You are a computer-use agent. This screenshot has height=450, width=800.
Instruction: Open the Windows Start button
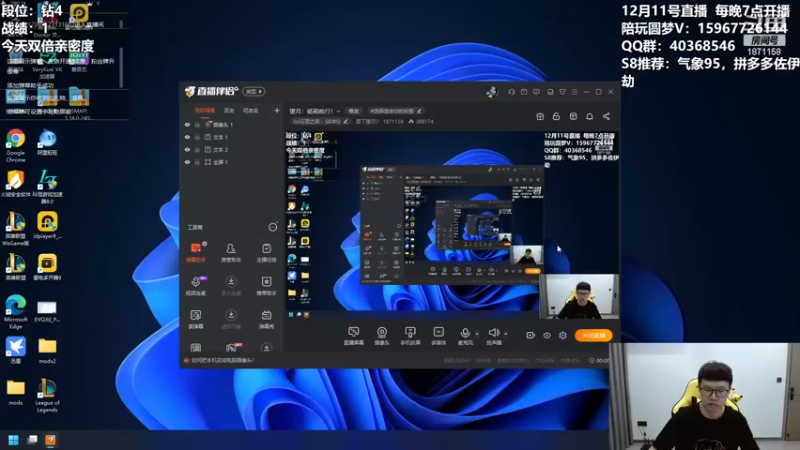tap(13, 440)
